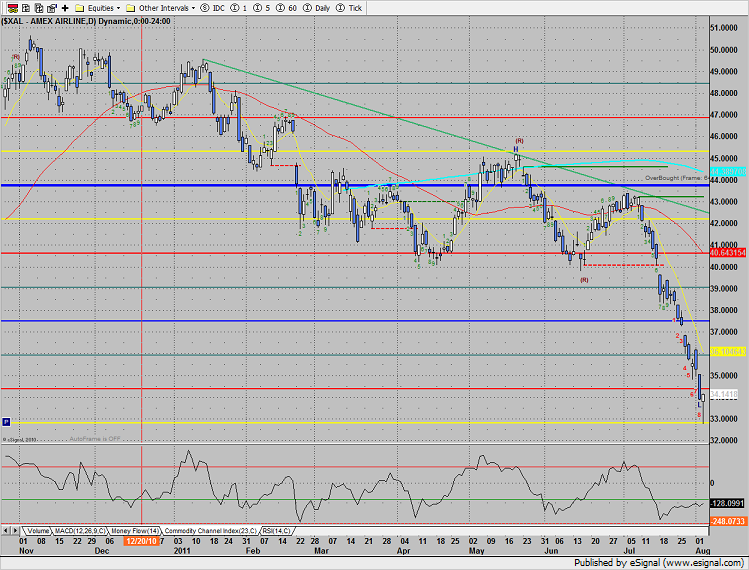Click the 34.1418 last price label

click(x=724, y=394)
